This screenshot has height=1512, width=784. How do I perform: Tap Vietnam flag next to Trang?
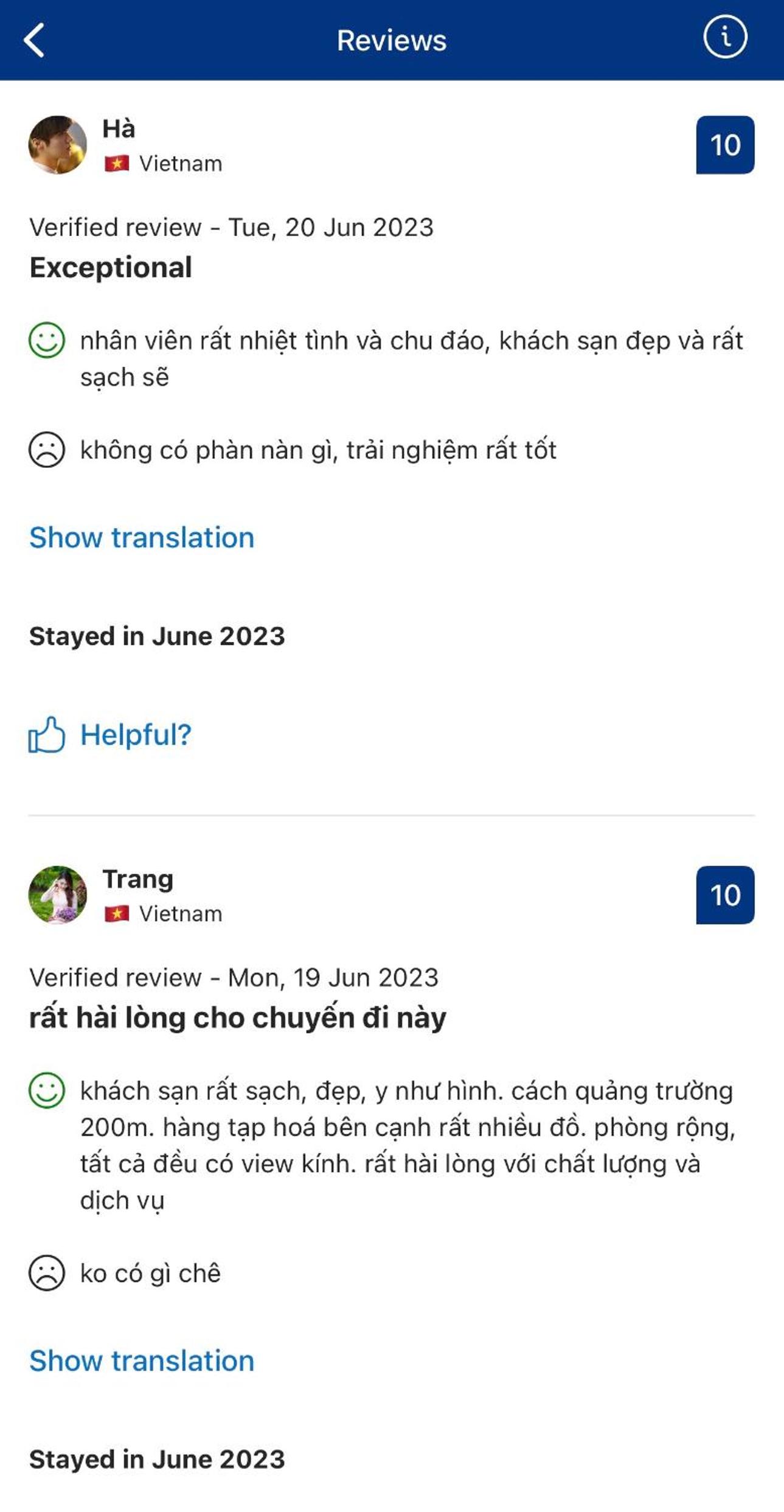tap(117, 914)
